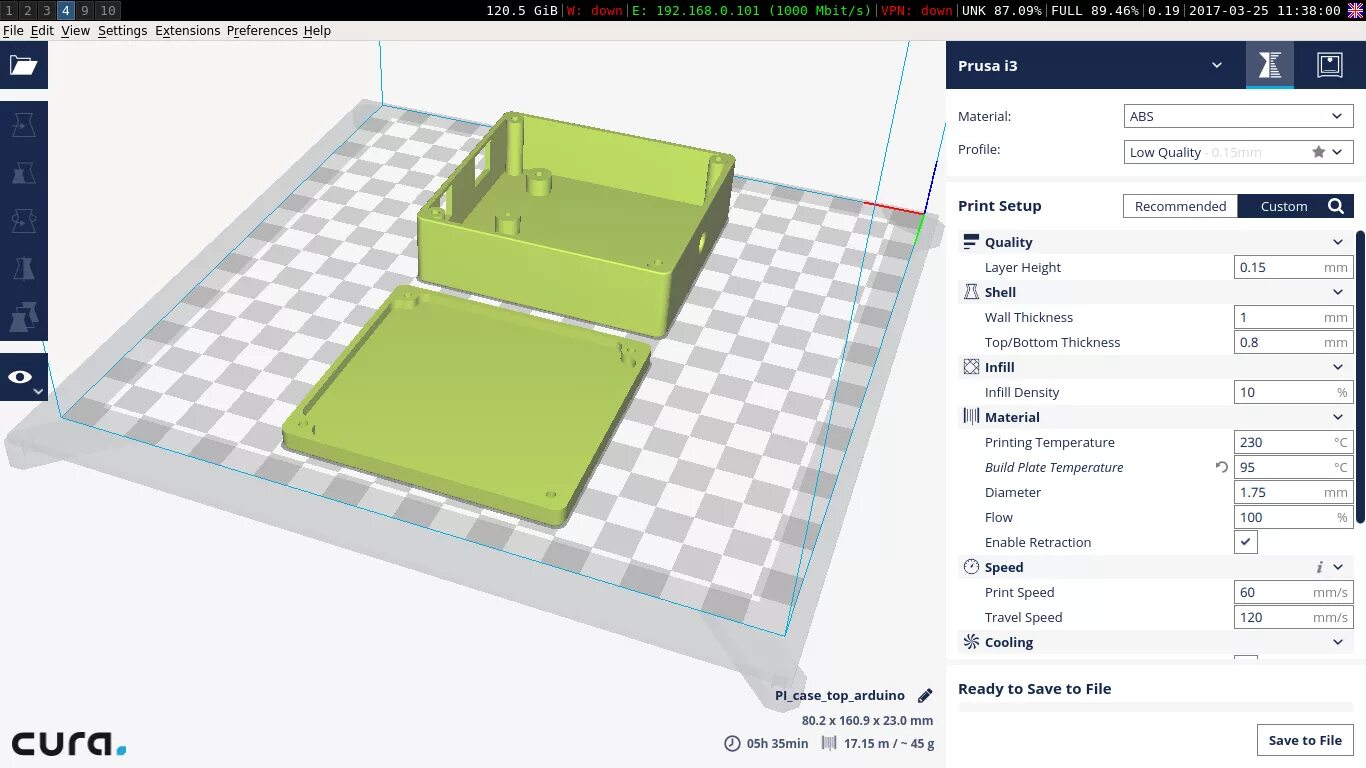The height and width of the screenshot is (768, 1366).
Task: Open the Low Quality profile dropdown
Action: click(x=1239, y=152)
